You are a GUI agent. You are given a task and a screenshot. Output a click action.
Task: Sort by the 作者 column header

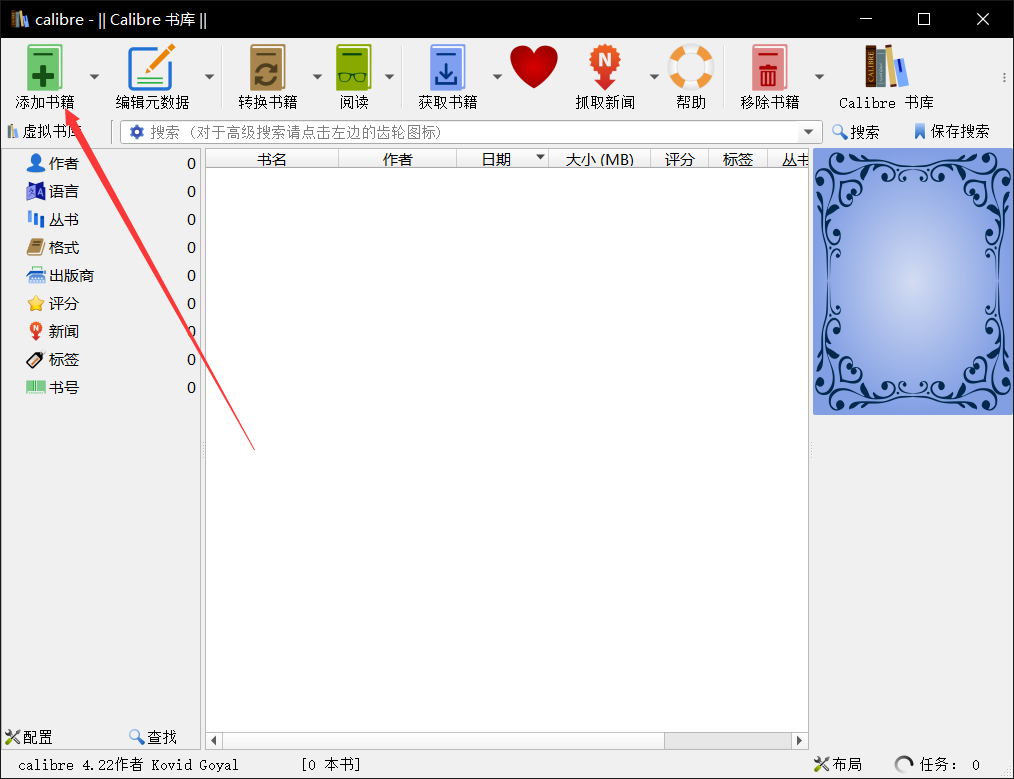click(398, 159)
